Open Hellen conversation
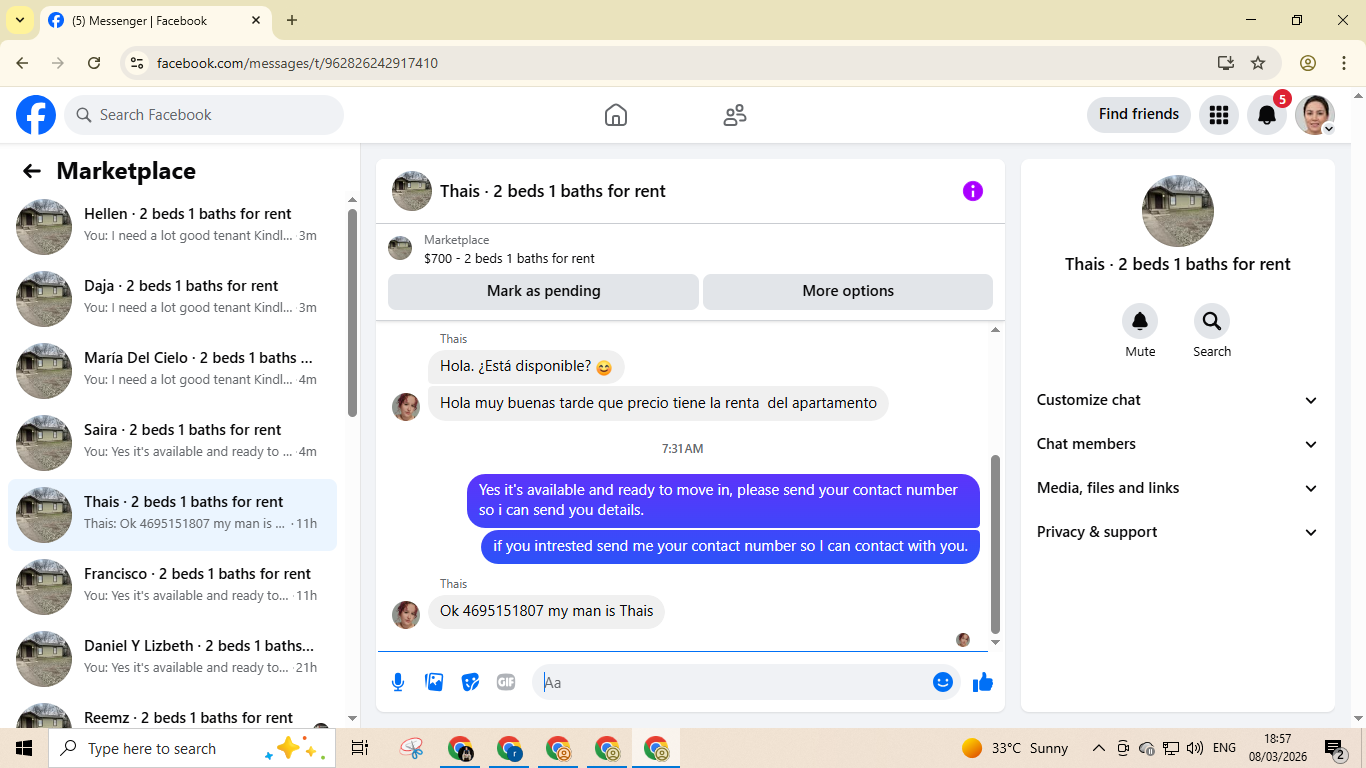Image resolution: width=1366 pixels, height=768 pixels. click(x=172, y=227)
